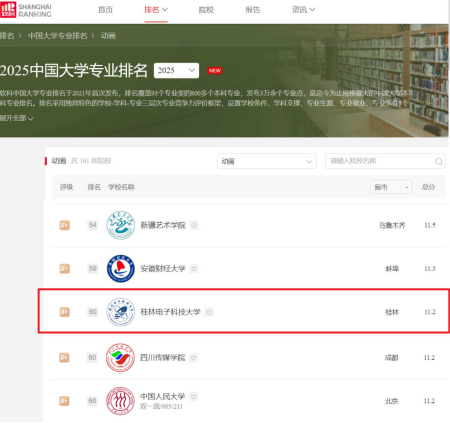Favorite 桂林电子科技大学 with heart icon
This screenshot has width=450, height=423.
coord(209,312)
